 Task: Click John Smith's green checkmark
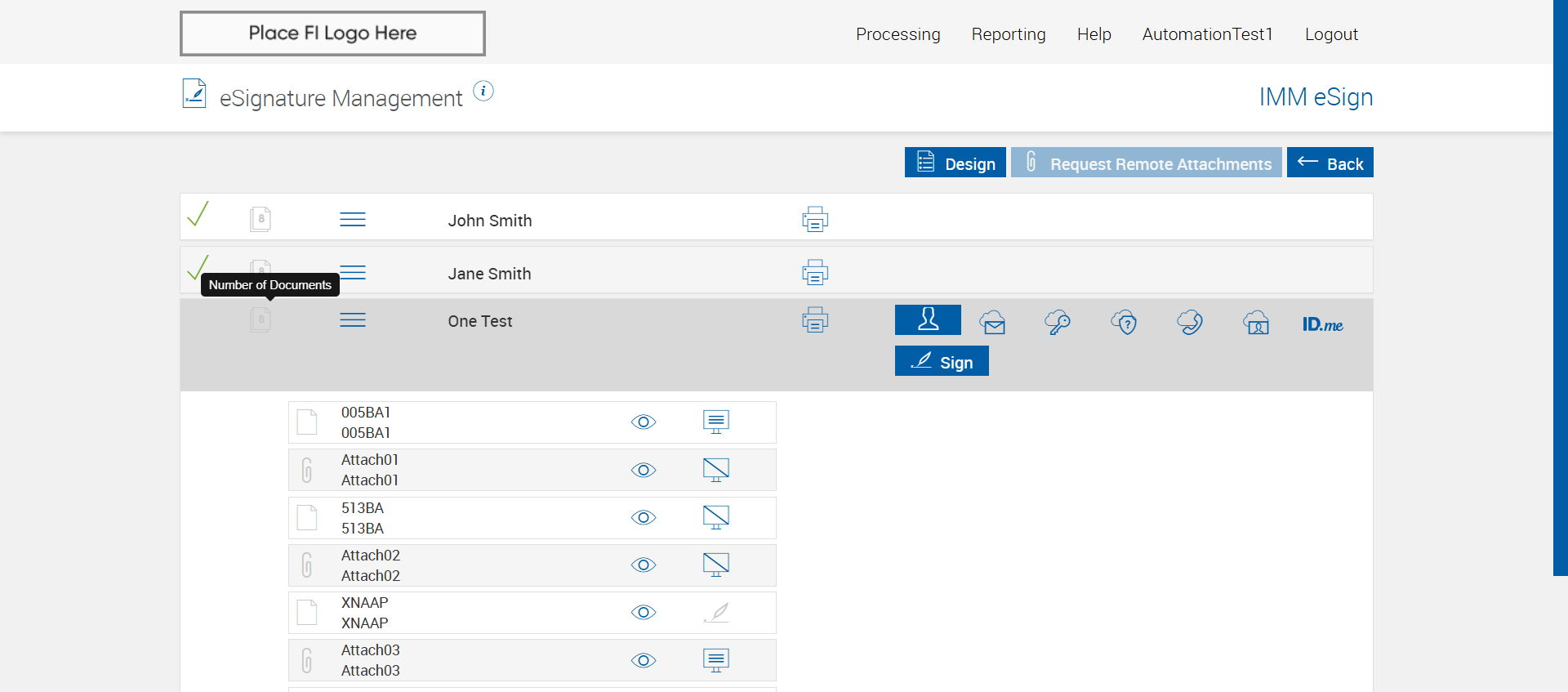click(198, 214)
